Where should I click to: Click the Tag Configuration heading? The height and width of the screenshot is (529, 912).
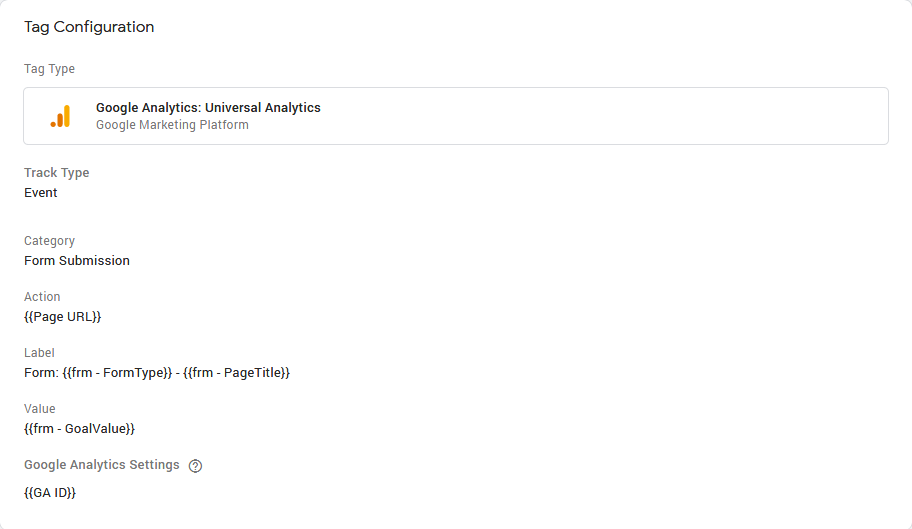pyautogui.click(x=89, y=27)
